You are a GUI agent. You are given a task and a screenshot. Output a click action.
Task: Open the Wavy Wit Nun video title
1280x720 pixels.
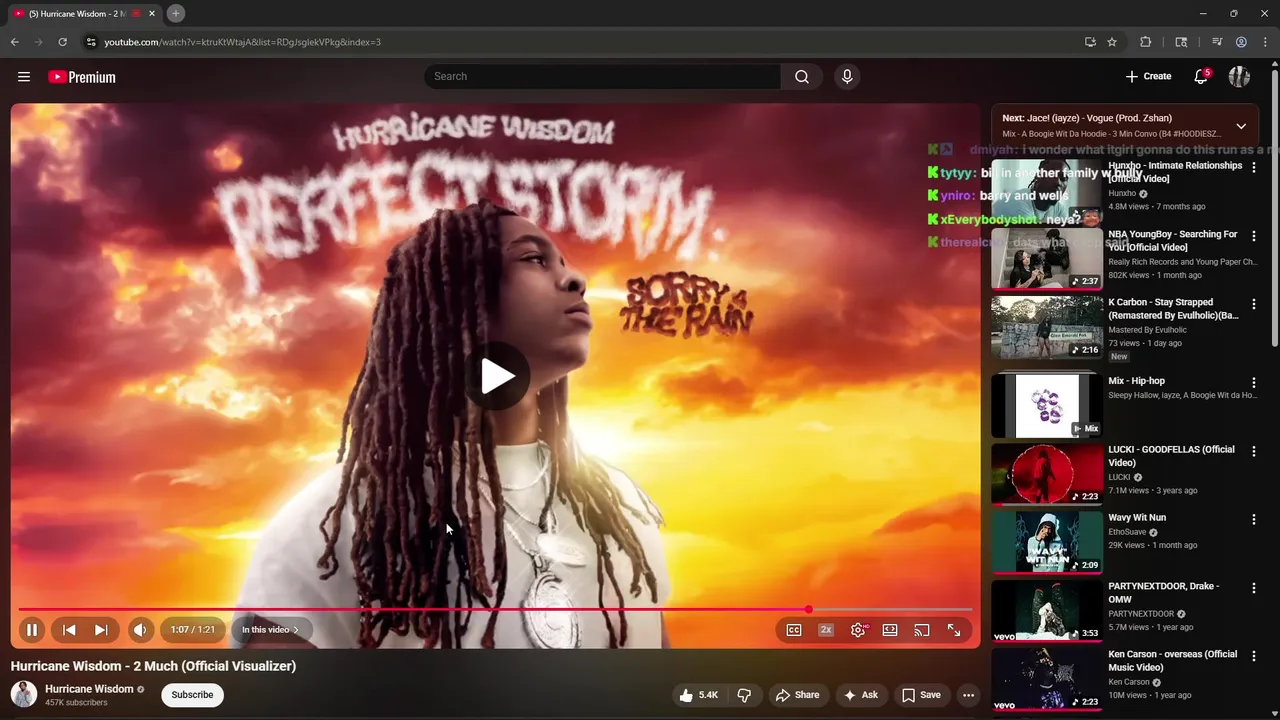[1137, 518]
